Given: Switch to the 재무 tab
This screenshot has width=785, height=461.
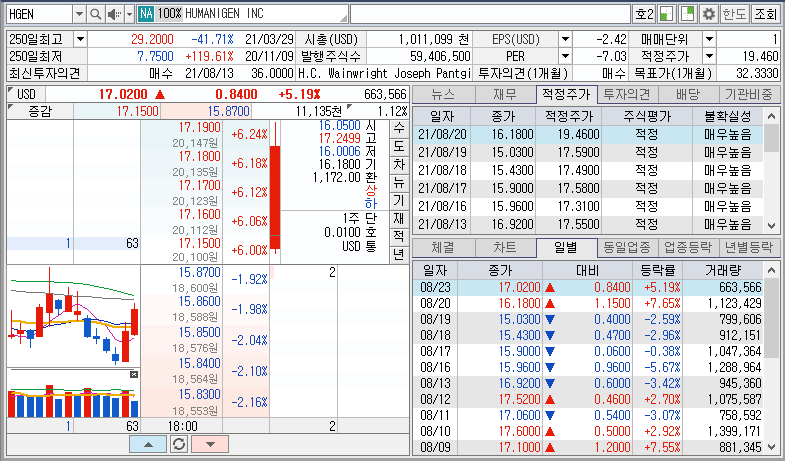Looking at the screenshot, I should [x=505, y=94].
